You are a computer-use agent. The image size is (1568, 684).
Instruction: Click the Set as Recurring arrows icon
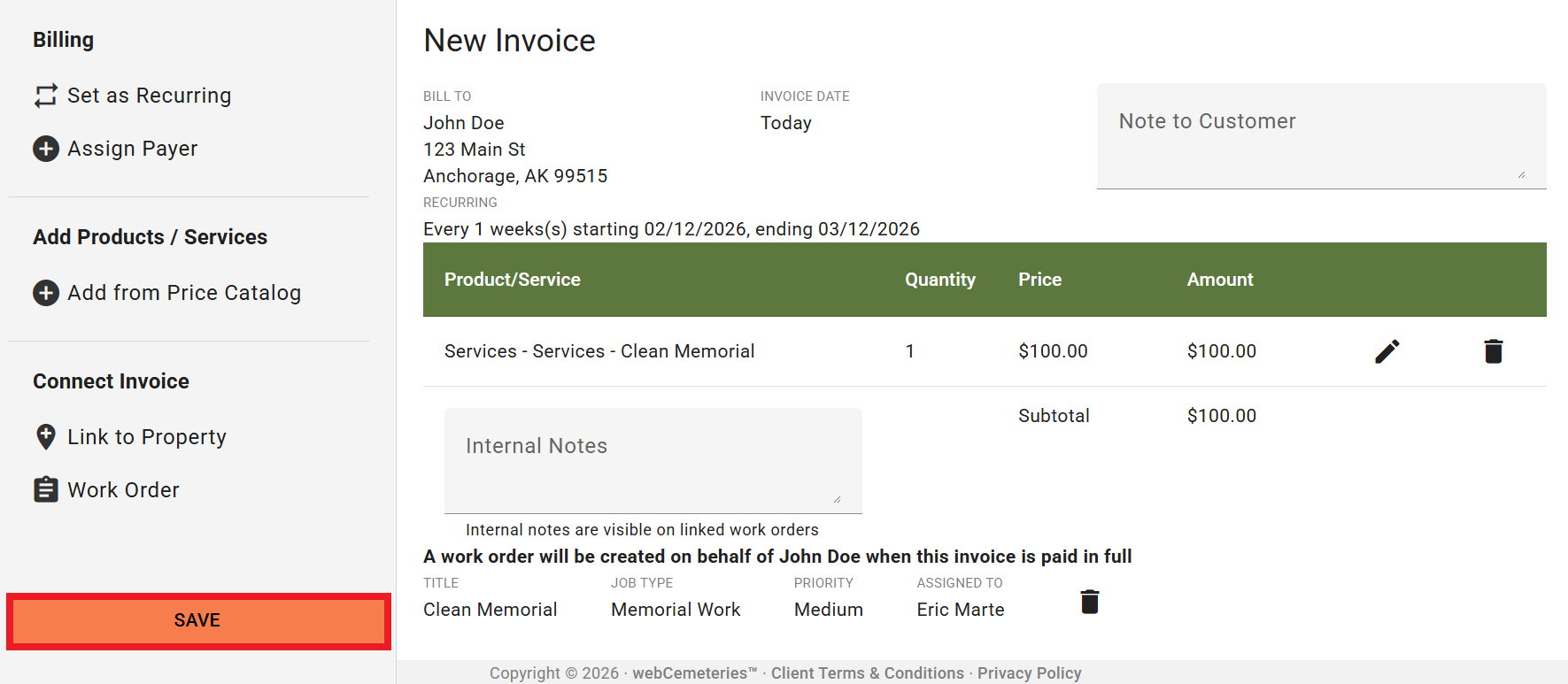click(x=46, y=96)
